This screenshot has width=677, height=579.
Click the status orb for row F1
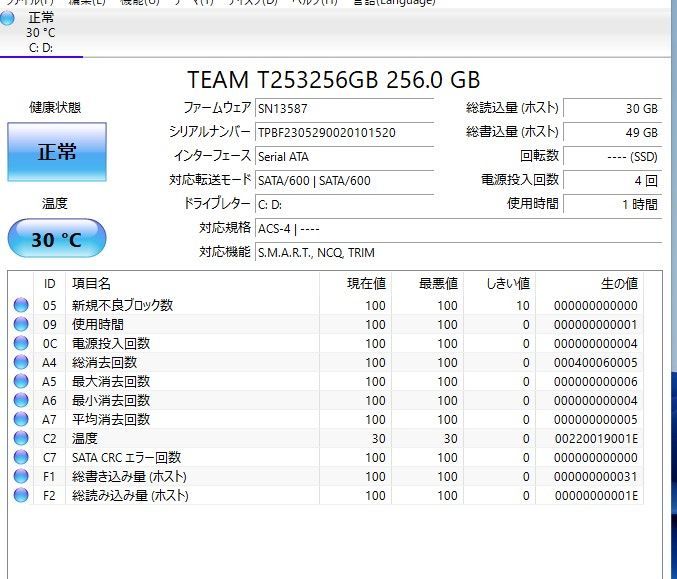point(21,476)
